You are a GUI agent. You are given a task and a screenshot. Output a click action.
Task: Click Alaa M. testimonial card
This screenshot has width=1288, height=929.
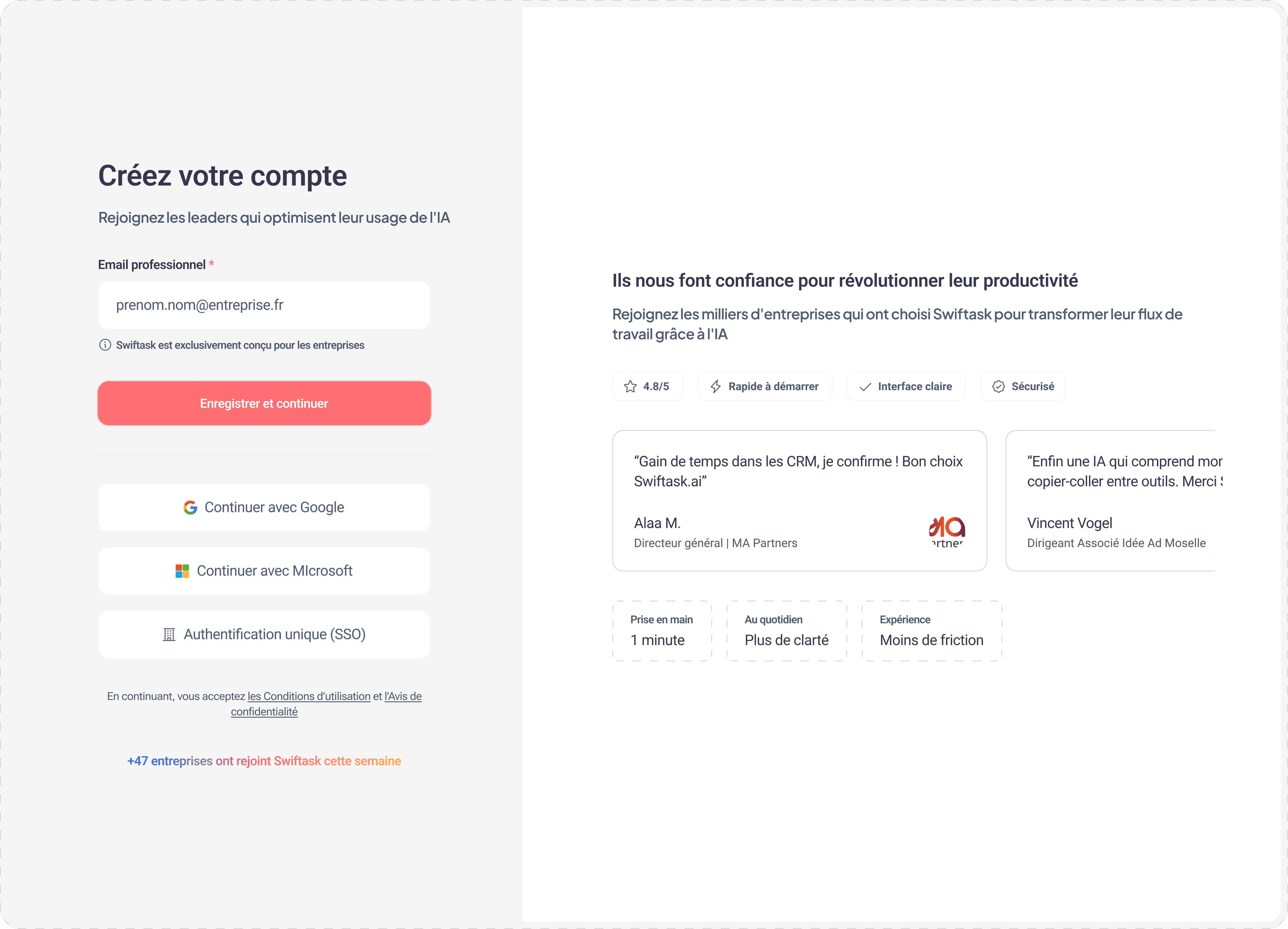(799, 501)
